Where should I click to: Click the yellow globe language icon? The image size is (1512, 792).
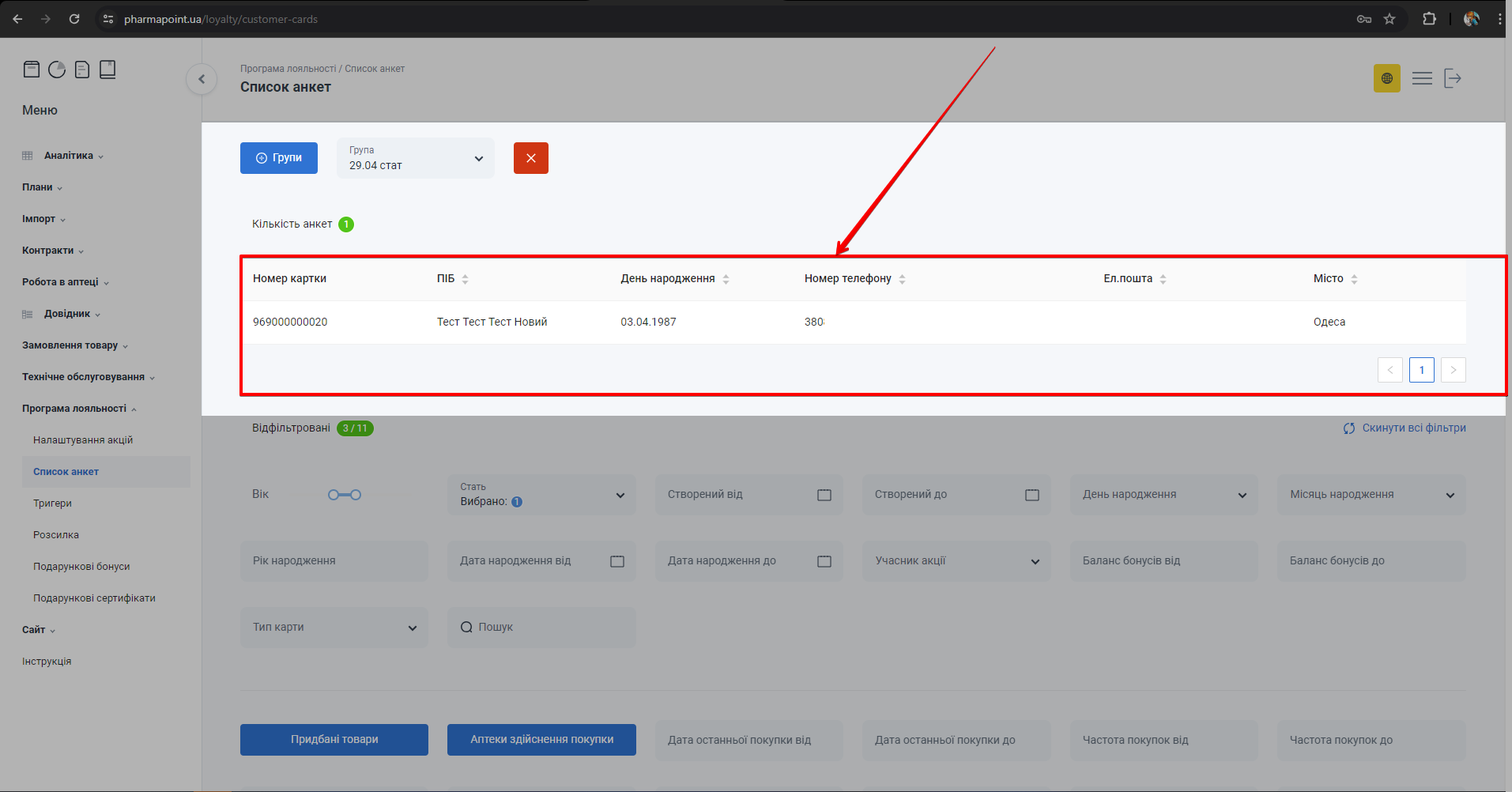pyautogui.click(x=1386, y=78)
